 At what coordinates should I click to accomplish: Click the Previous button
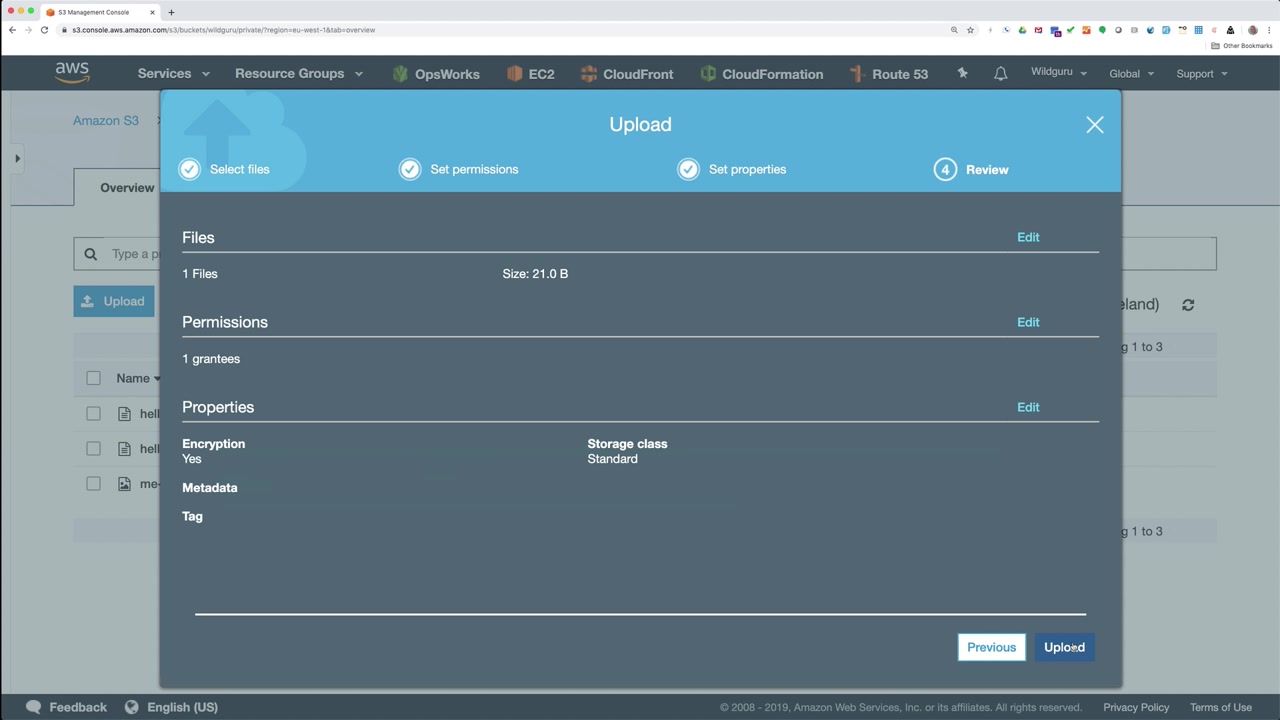(992, 647)
